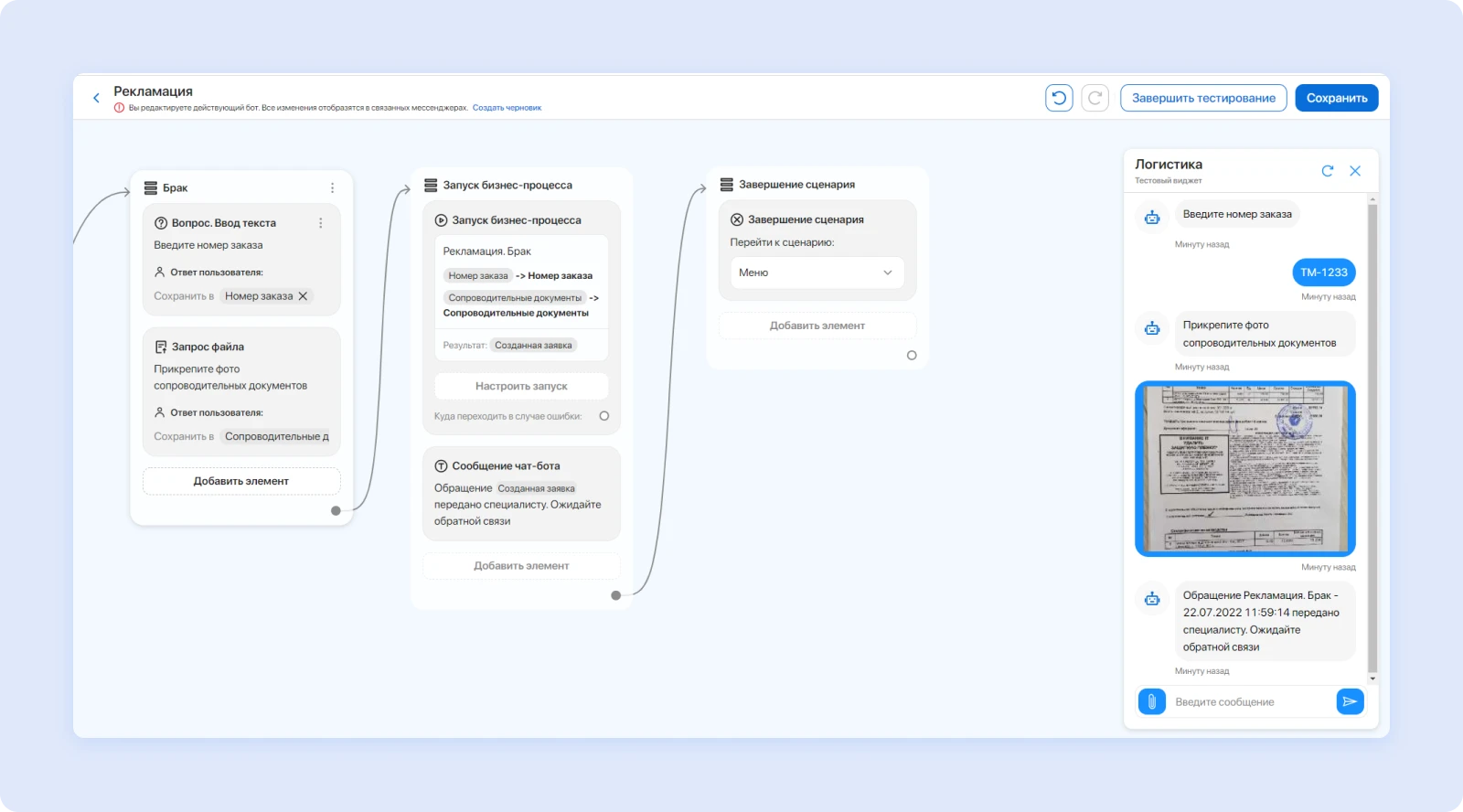Open Вопрос. Ввод текста element options menu

320,223
